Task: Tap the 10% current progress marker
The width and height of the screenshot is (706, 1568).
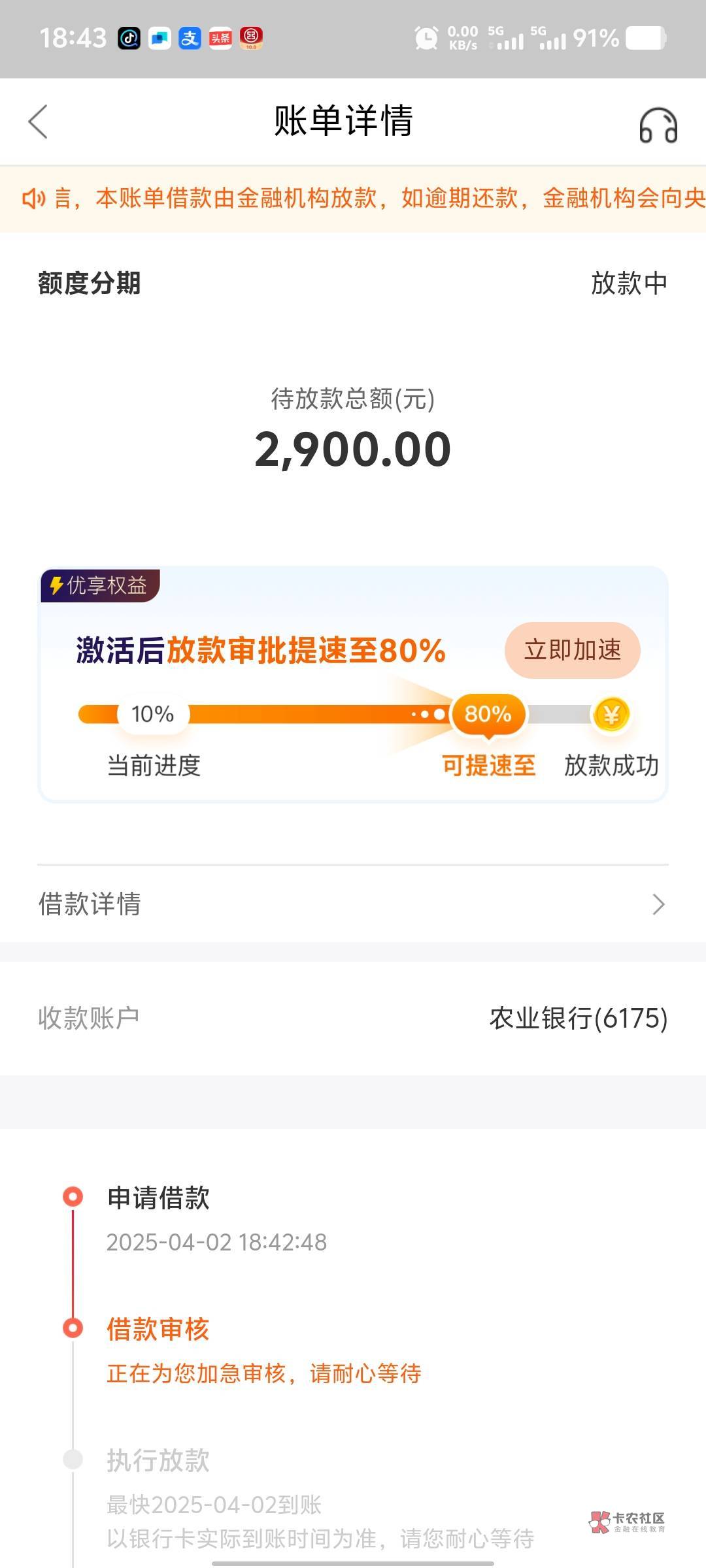Action: pos(152,714)
